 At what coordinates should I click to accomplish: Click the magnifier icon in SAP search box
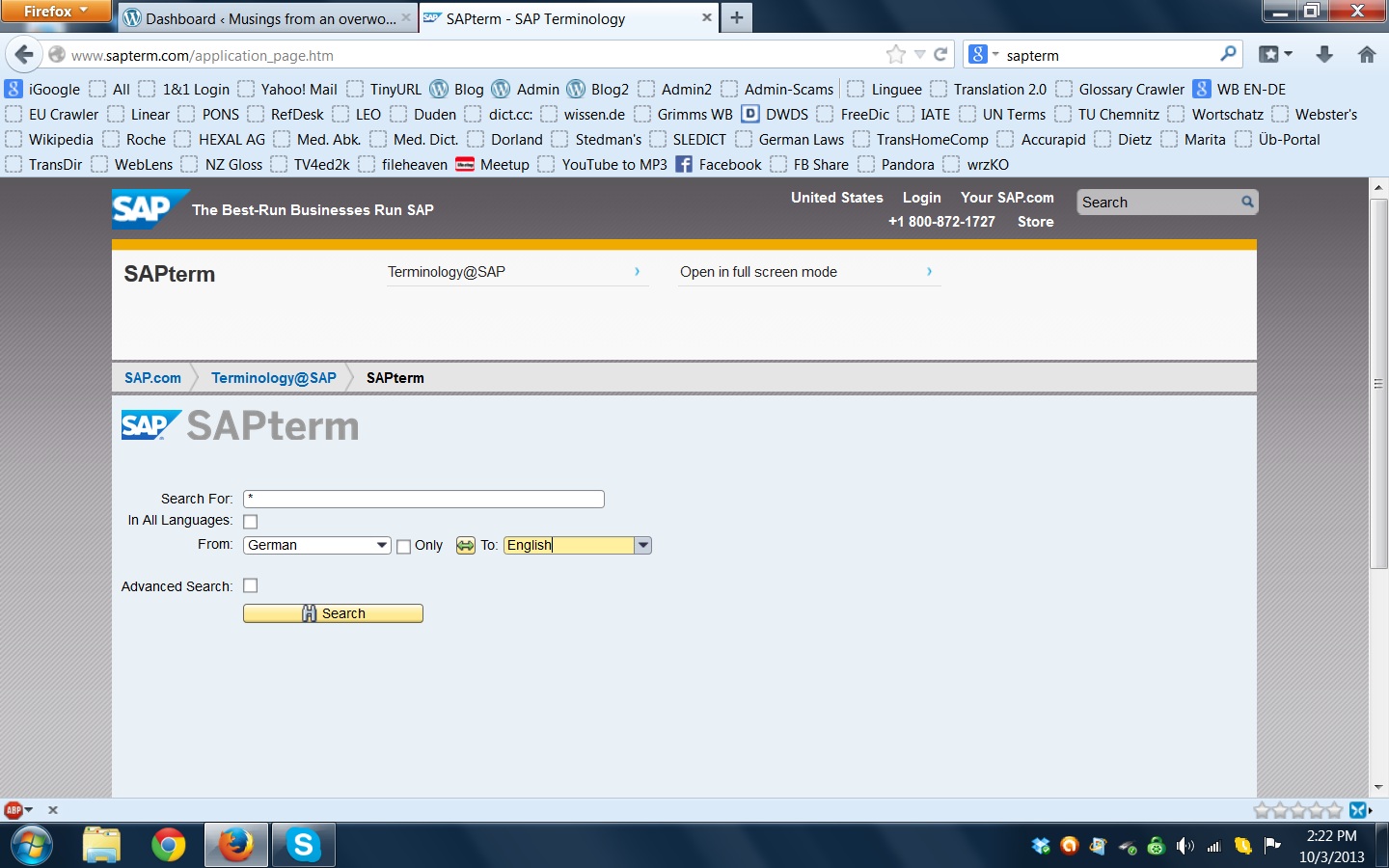pos(1247,202)
